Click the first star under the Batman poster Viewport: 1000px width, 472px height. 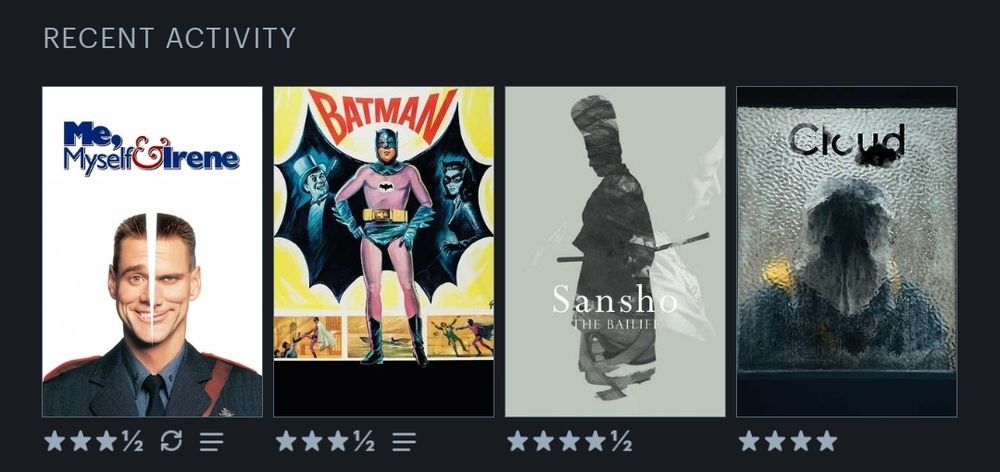click(x=286, y=441)
